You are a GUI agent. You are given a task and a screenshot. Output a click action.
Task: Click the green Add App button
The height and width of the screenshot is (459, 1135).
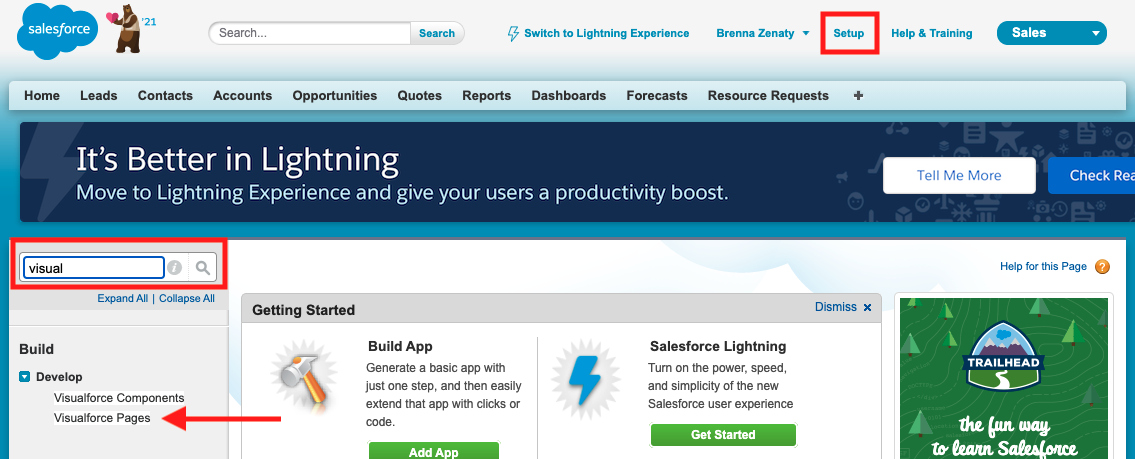(434, 452)
